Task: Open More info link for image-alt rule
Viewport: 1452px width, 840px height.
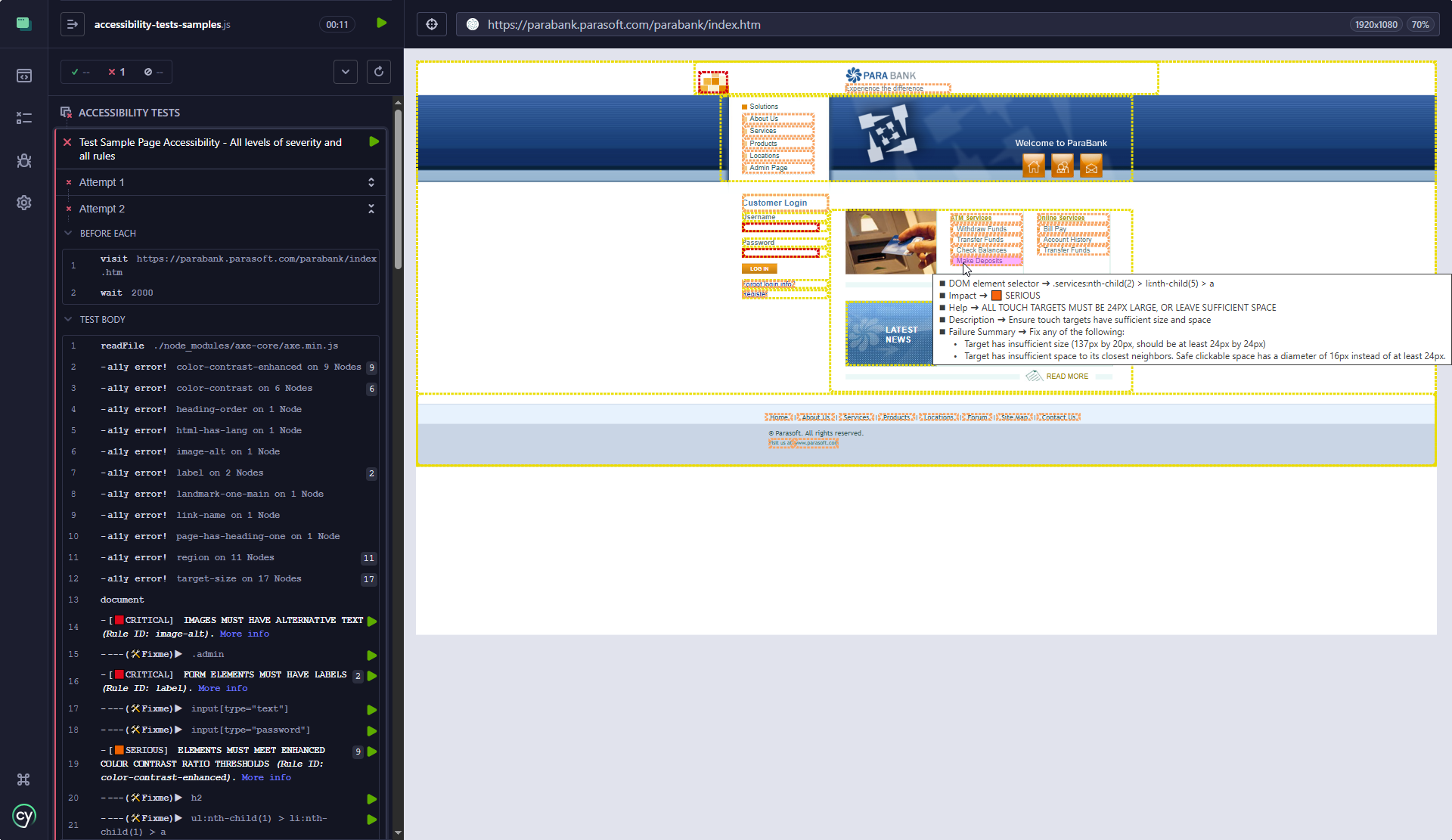Action: (244, 634)
